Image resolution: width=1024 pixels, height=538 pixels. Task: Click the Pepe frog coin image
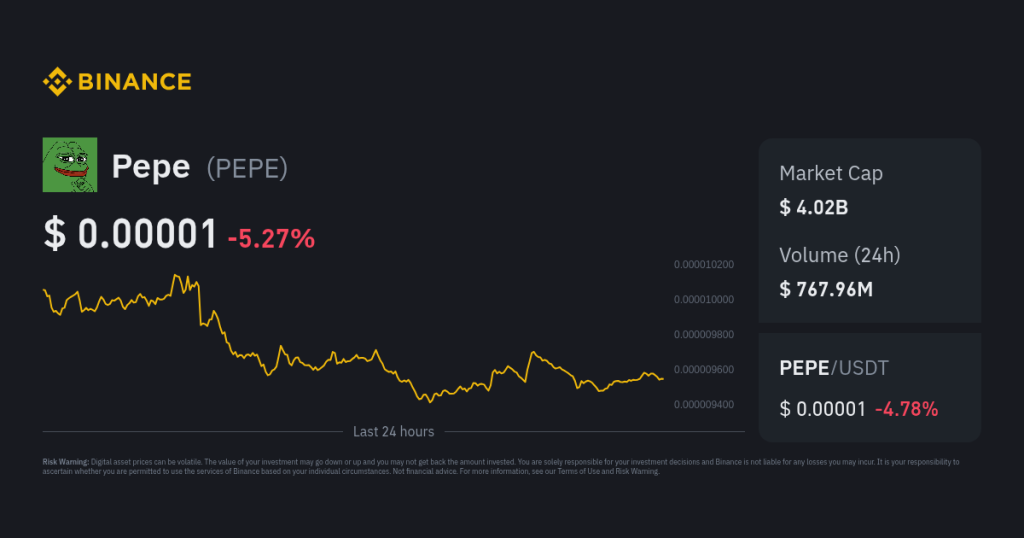pyautogui.click(x=70, y=165)
